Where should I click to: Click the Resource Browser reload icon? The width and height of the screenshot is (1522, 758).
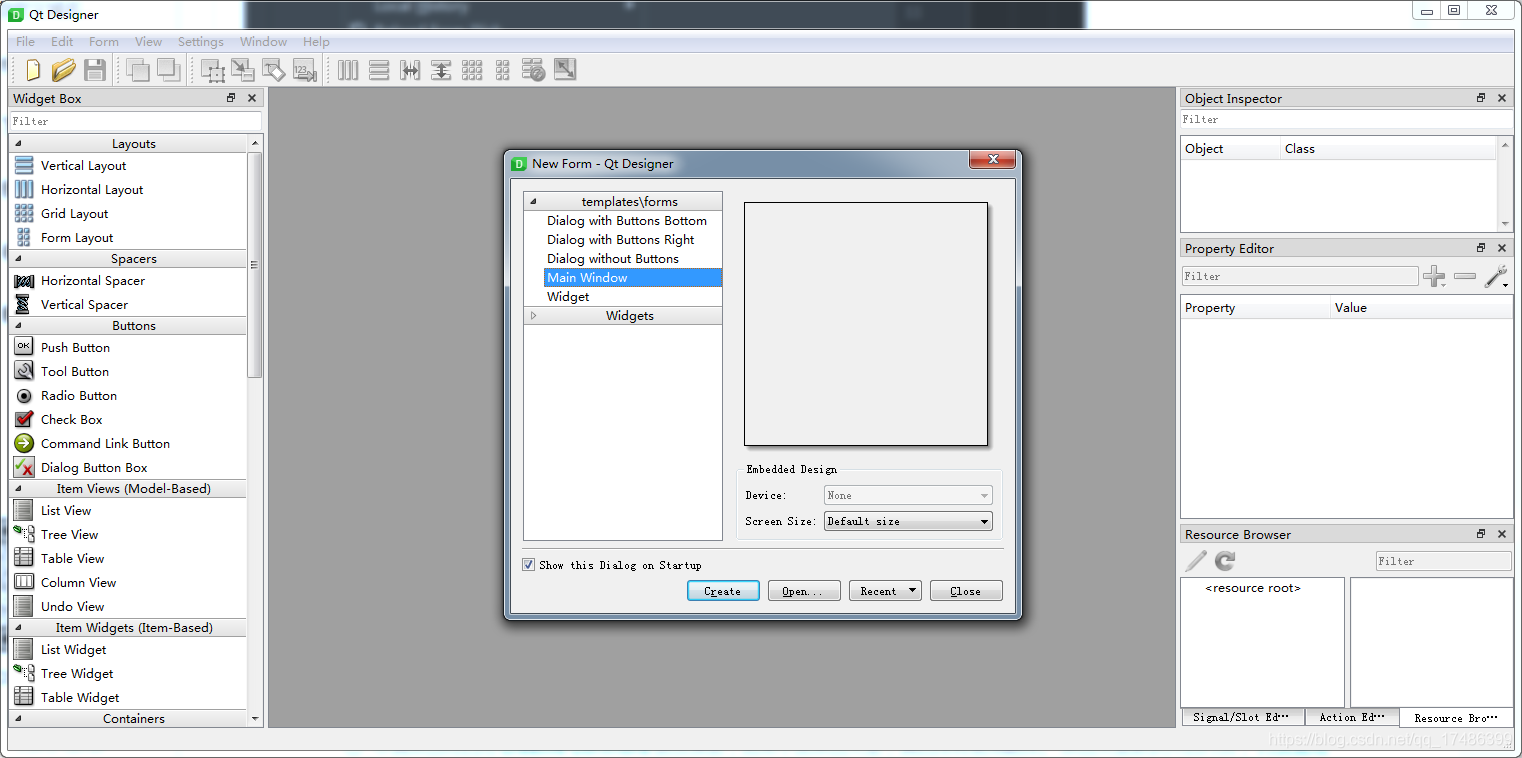[1225, 561]
